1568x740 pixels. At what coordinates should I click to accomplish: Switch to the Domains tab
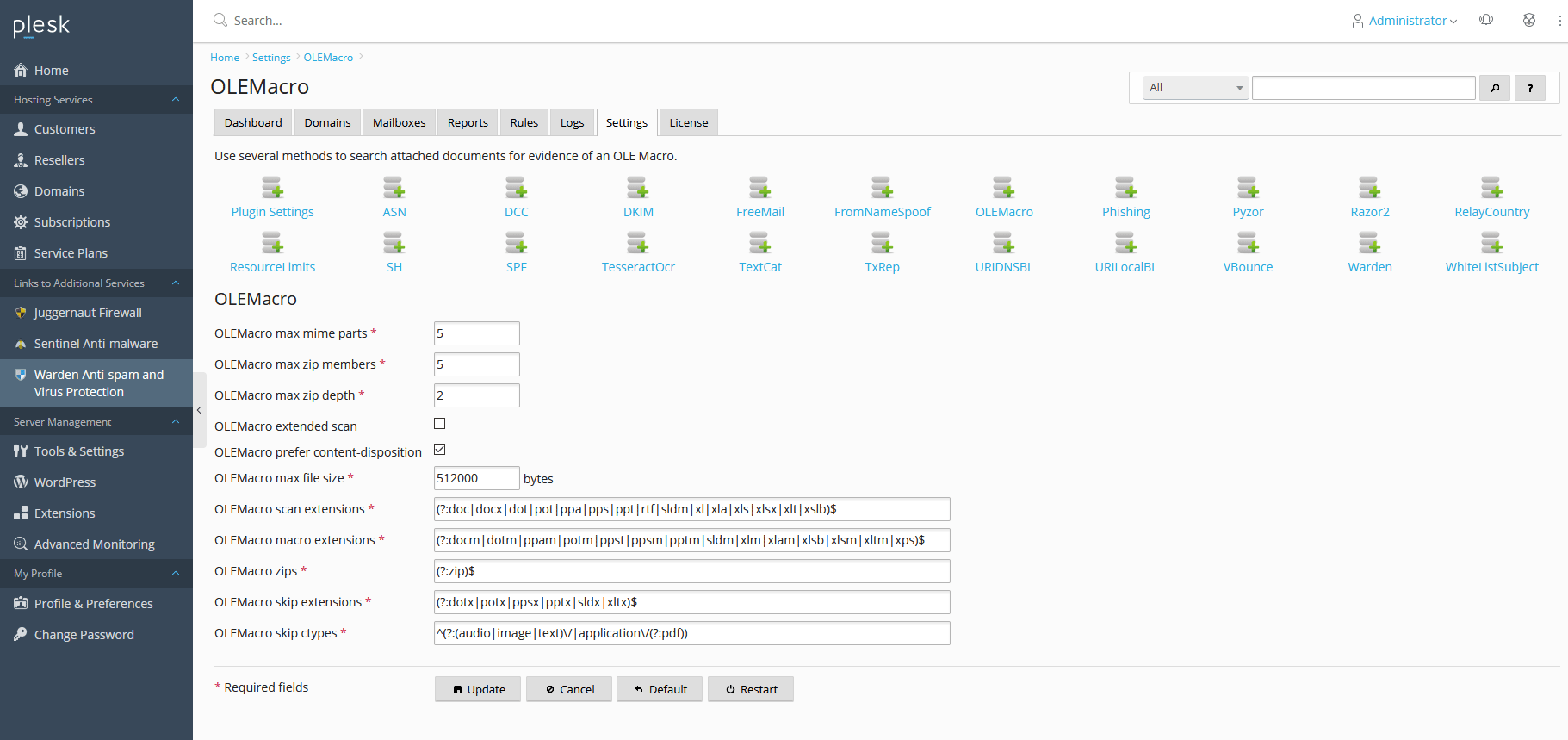(327, 122)
